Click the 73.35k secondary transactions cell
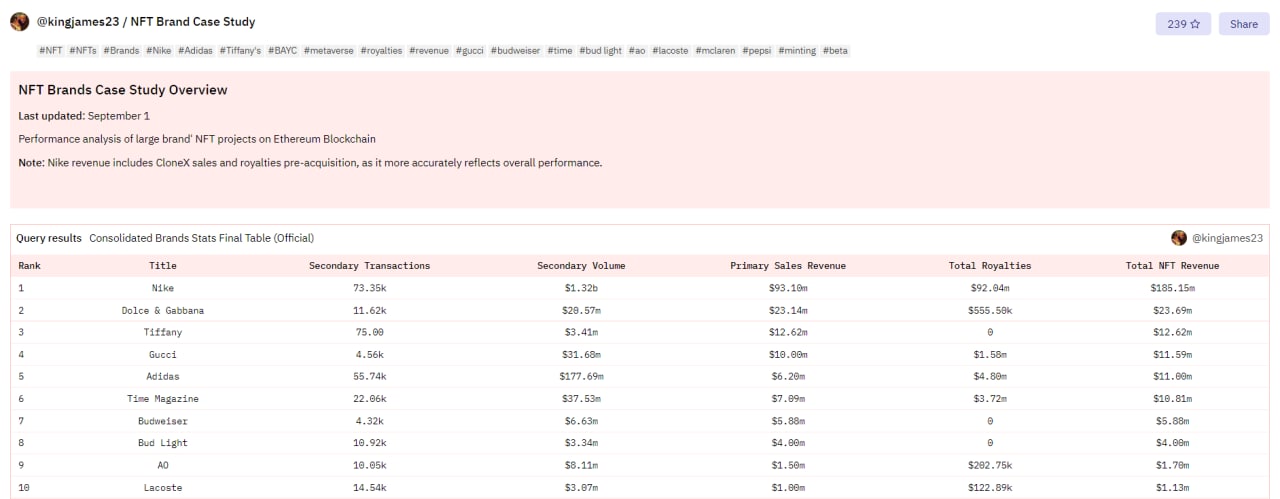The height and width of the screenshot is (499, 1280). click(x=370, y=288)
